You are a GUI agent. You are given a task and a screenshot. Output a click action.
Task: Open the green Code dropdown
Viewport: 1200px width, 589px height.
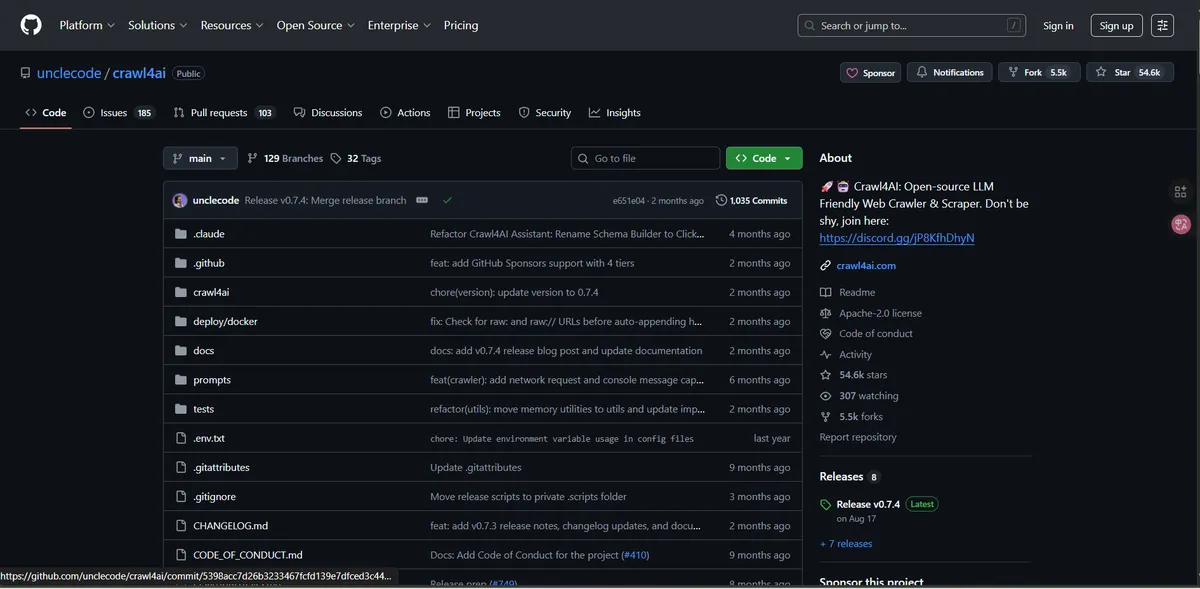coord(764,158)
